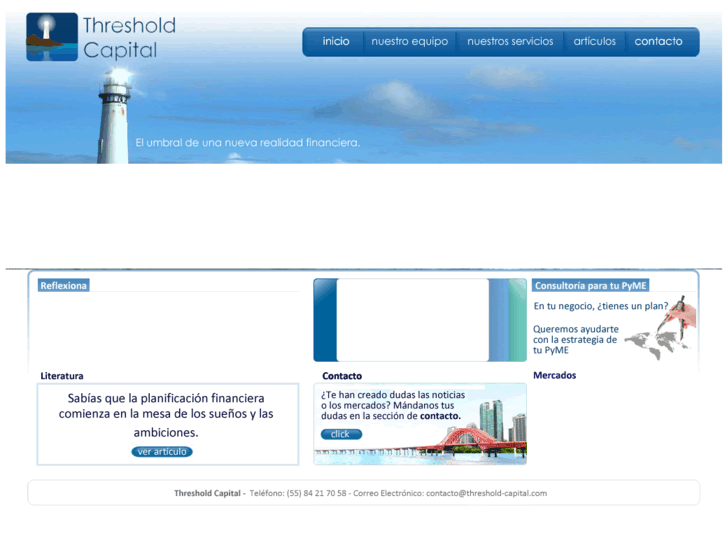The height and width of the screenshot is (545, 727).
Task: Click the Threshold Capital logo text
Action: (x=129, y=38)
